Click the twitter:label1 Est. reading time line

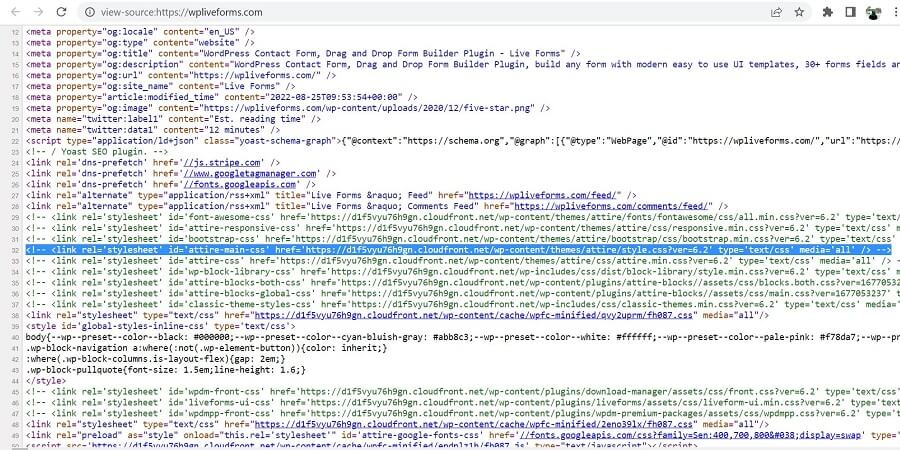coord(173,119)
